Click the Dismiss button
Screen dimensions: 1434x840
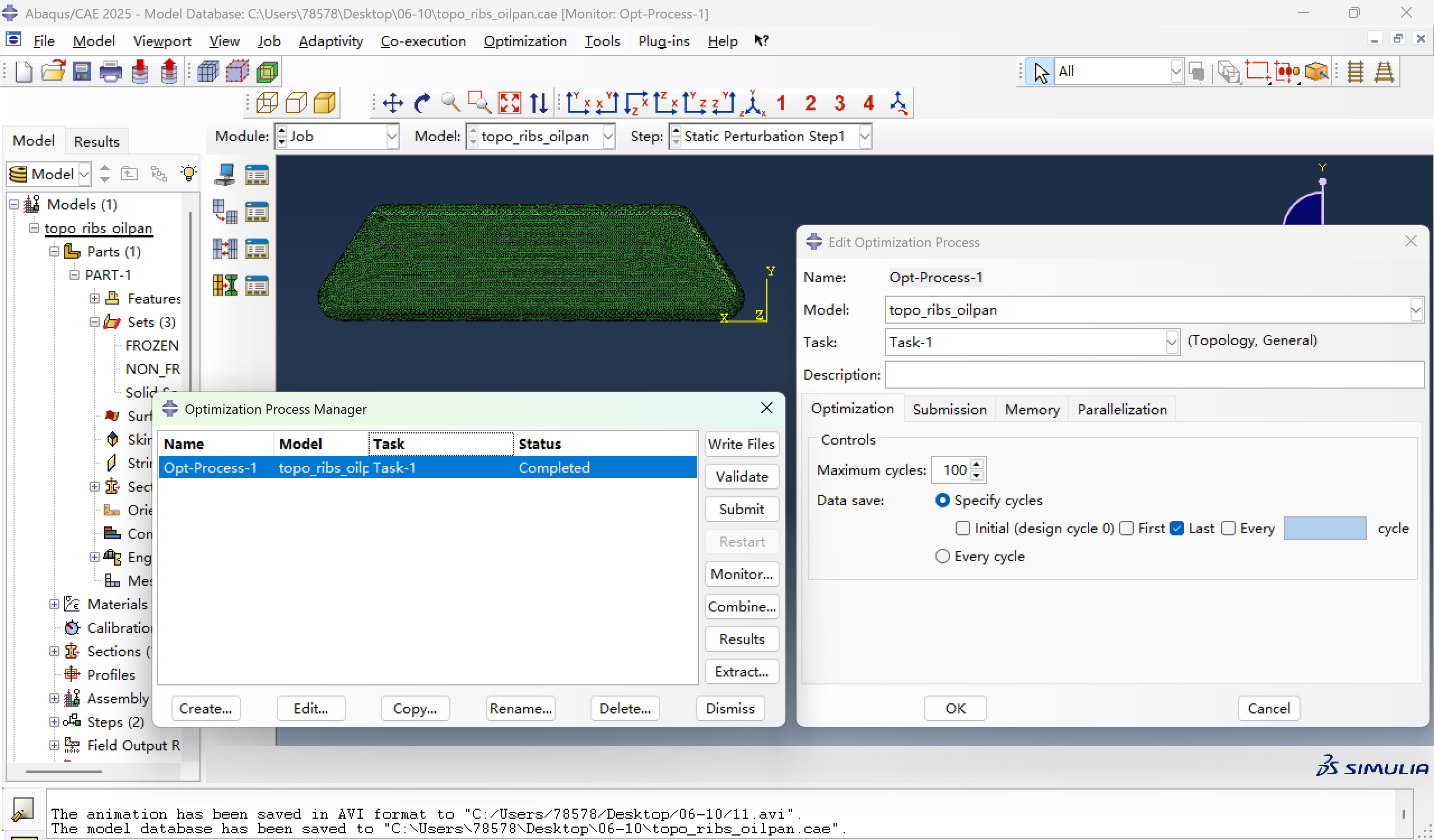click(x=730, y=708)
